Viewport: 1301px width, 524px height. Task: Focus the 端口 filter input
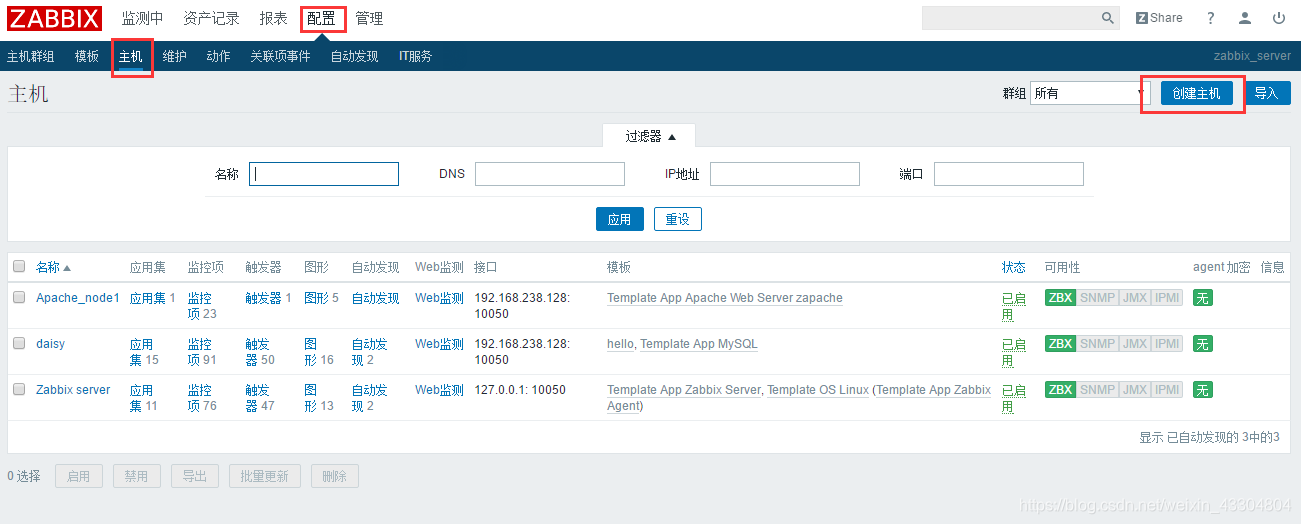click(1009, 174)
